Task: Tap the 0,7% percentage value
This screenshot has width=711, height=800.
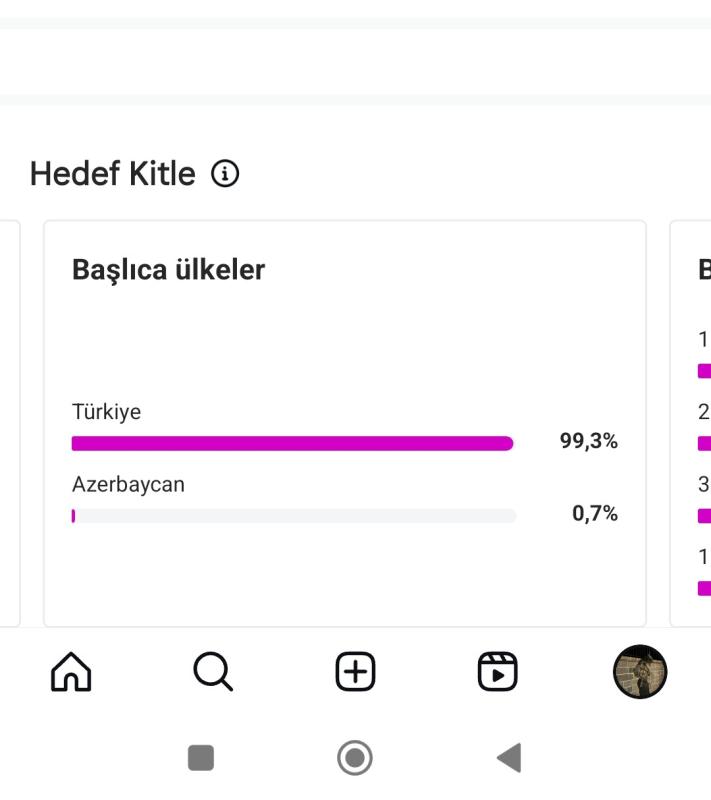Action: click(595, 513)
